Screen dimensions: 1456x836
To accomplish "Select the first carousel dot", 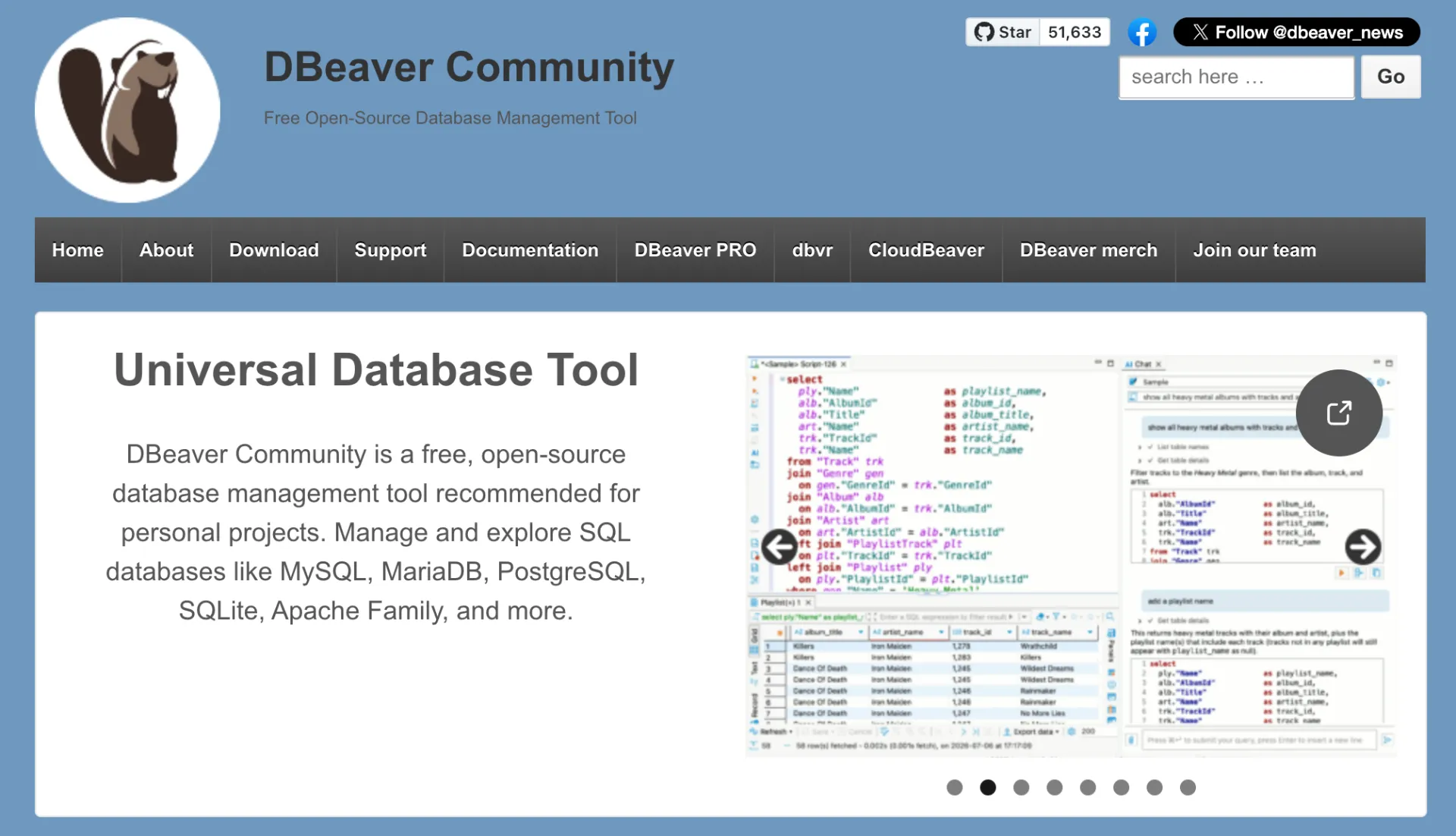I will tap(955, 787).
